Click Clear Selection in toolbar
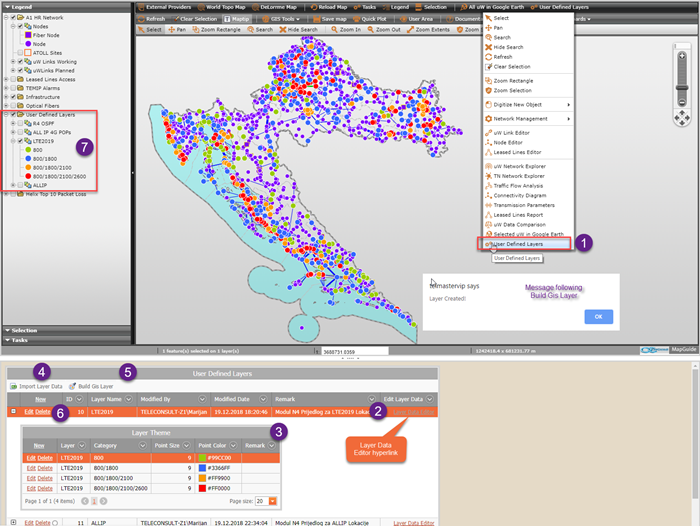Image resolution: width=700 pixels, height=526 pixels. [195, 19]
